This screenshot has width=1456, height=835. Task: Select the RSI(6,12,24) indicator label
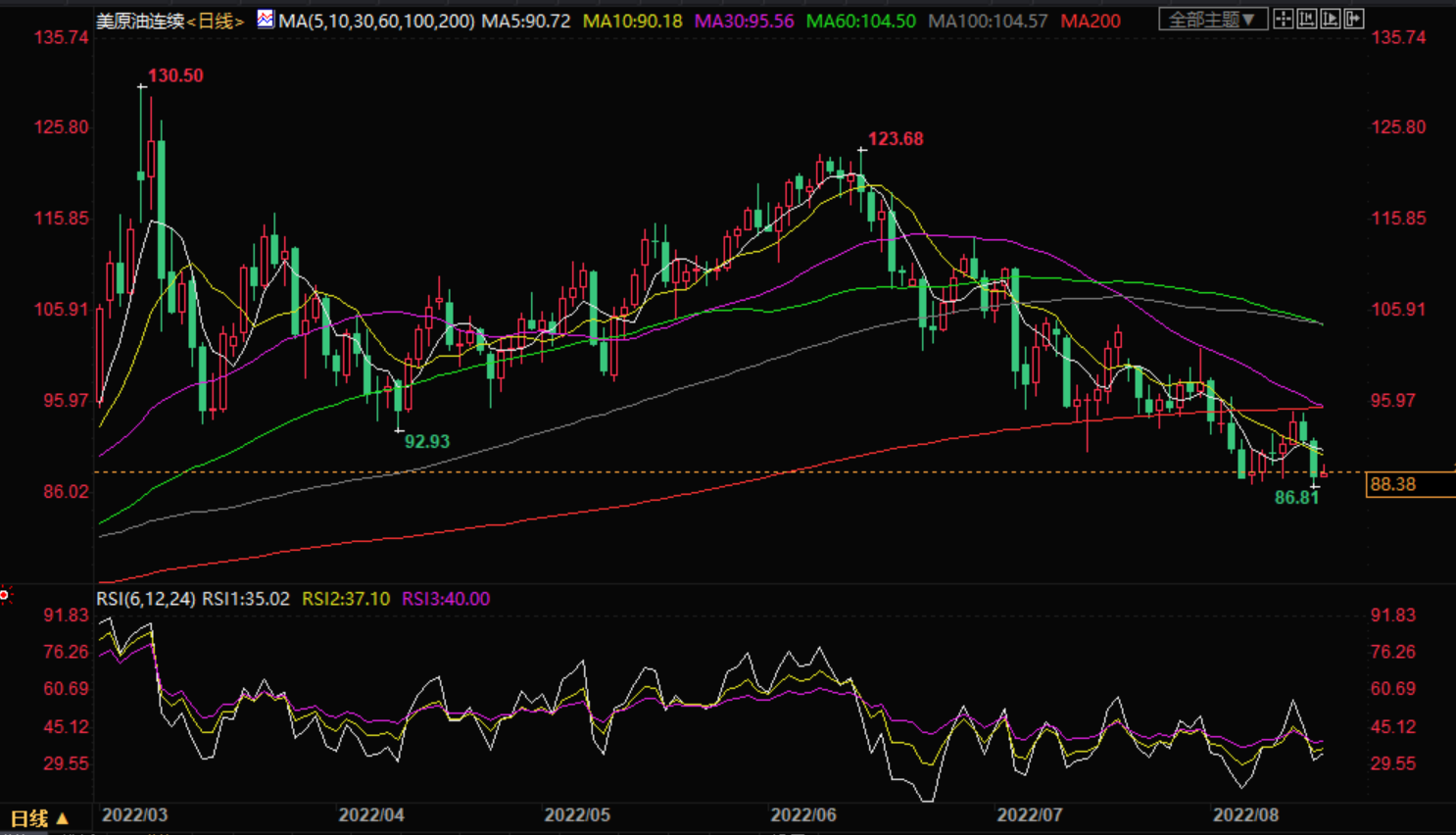pos(146,599)
